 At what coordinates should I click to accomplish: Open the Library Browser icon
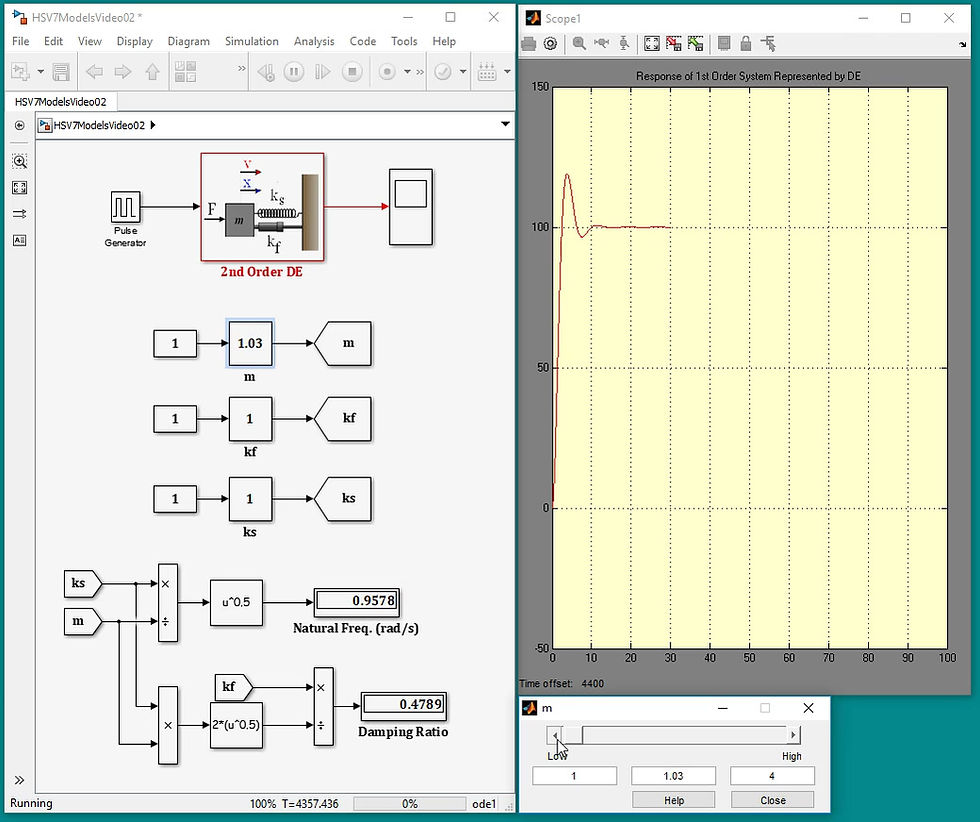tap(186, 72)
